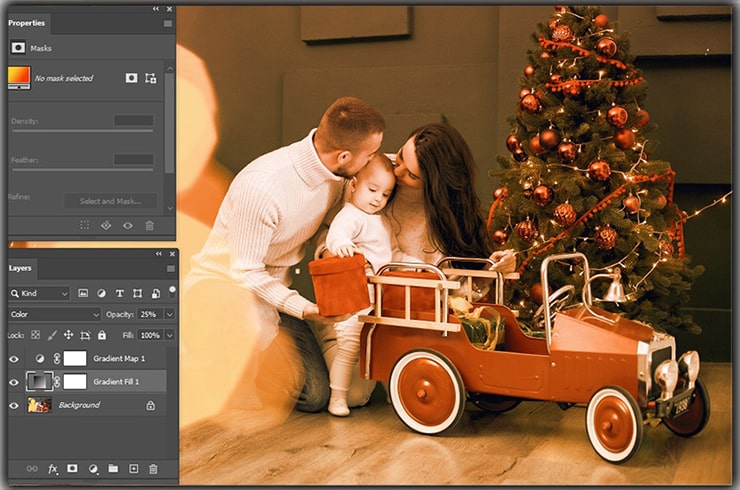Toggle mask visibility eye in Properties

pos(128,226)
